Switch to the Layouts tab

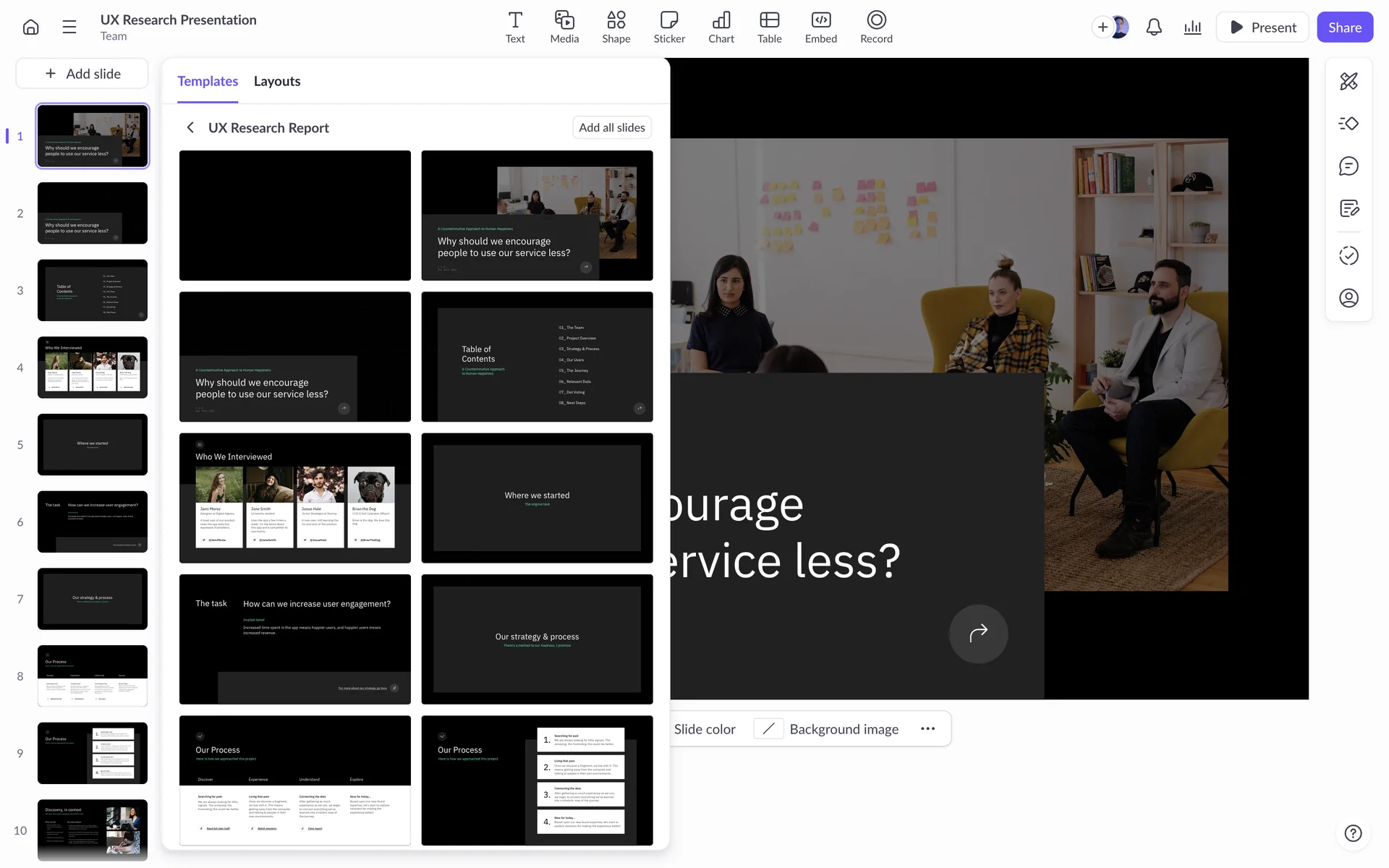coord(277,81)
